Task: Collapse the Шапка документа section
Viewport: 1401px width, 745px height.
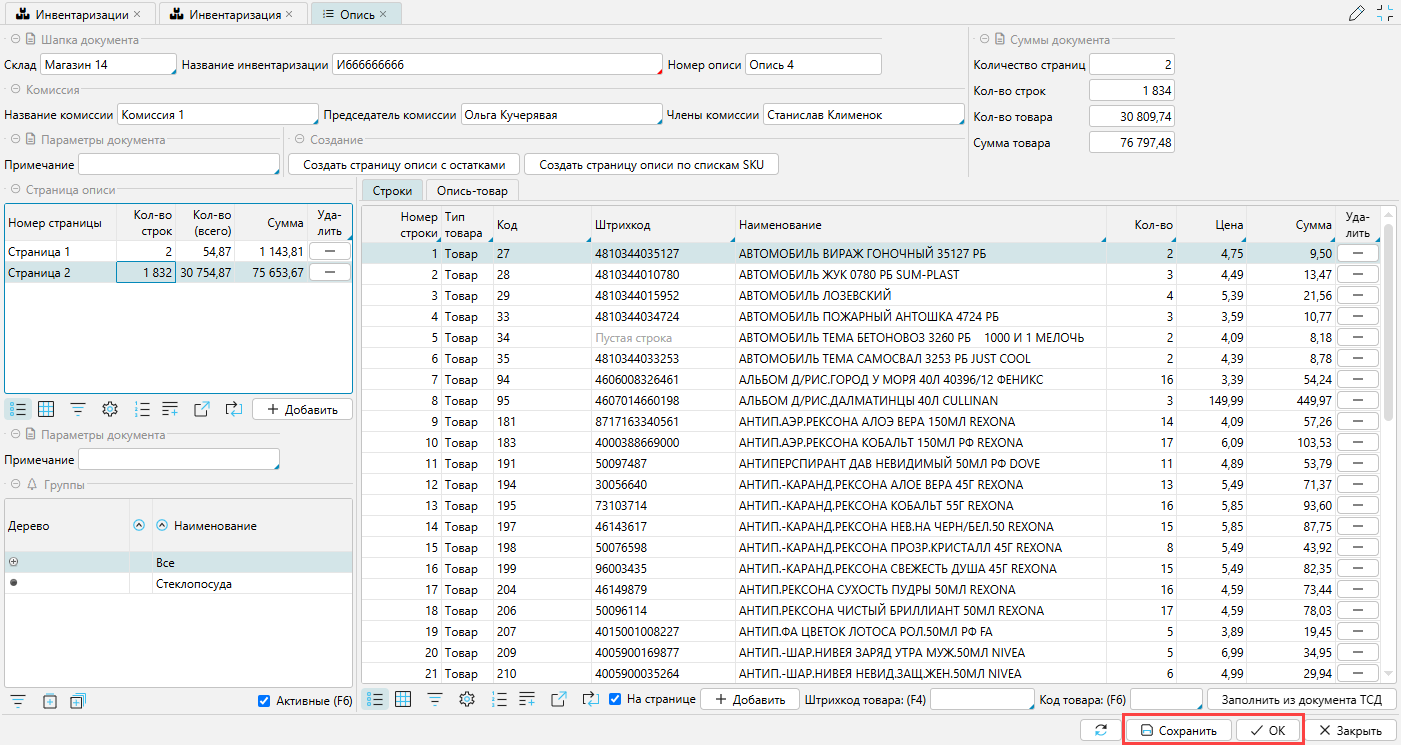Action: click(x=16, y=40)
